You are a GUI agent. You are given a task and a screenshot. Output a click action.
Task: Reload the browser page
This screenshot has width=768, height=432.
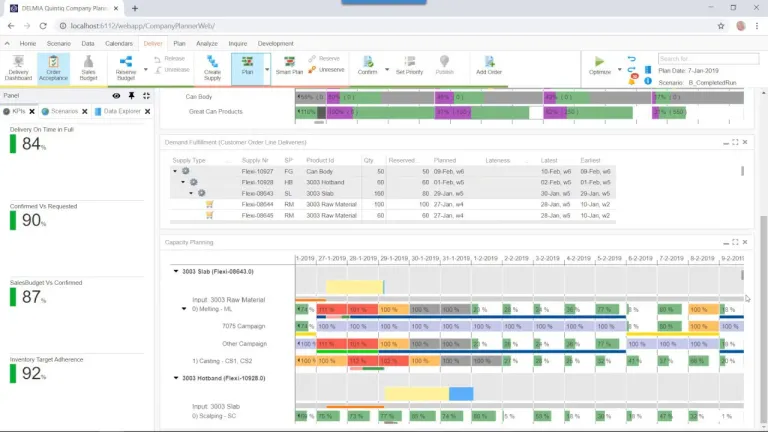pos(43,26)
